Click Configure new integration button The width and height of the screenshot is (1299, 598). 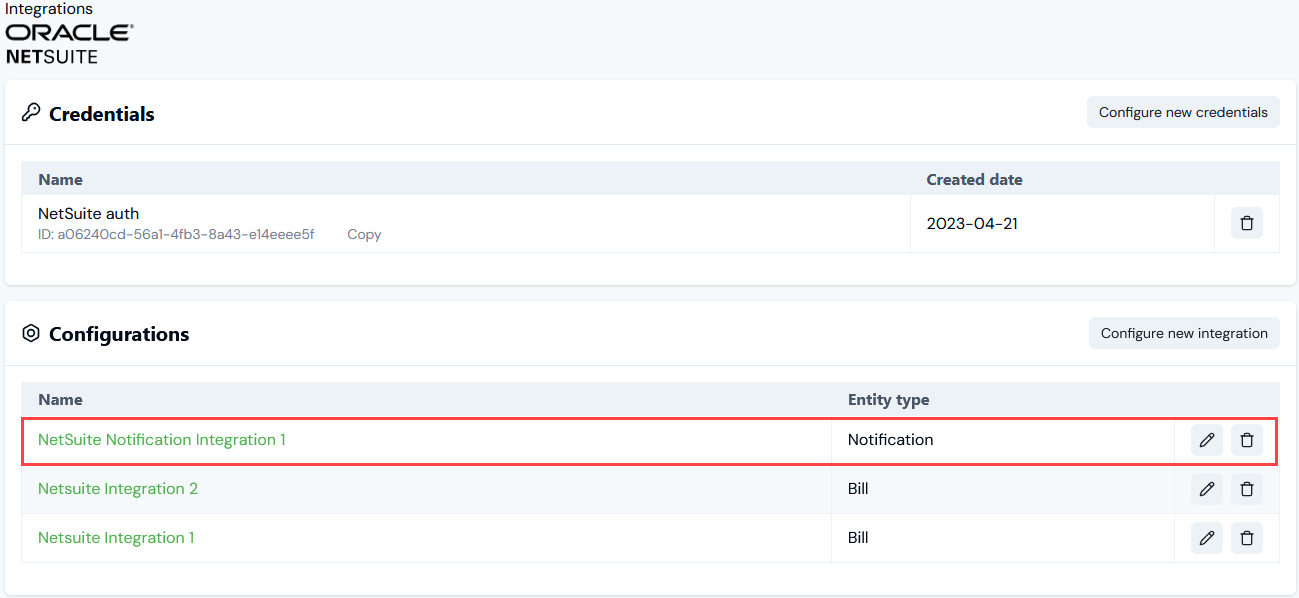coord(1184,333)
